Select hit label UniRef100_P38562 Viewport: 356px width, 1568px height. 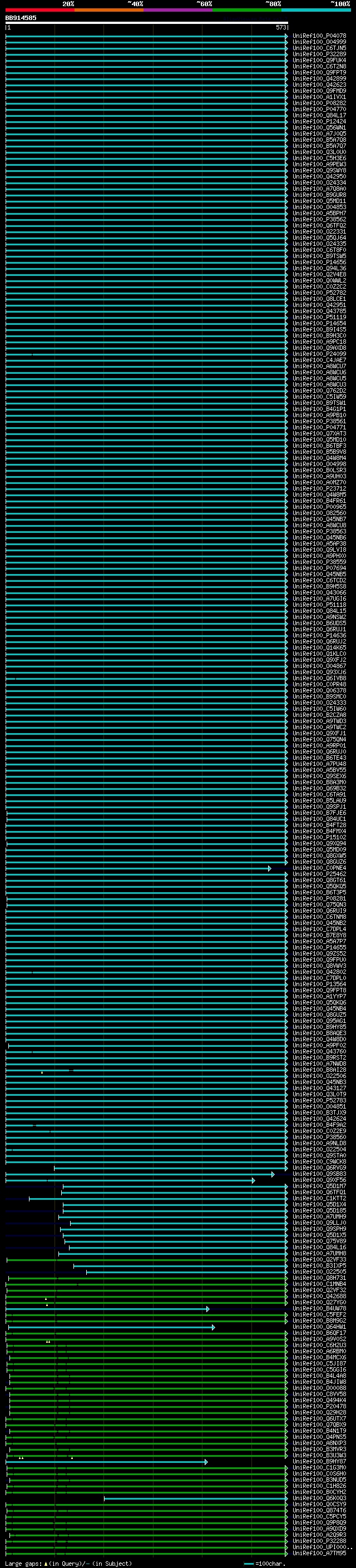pos(319,219)
